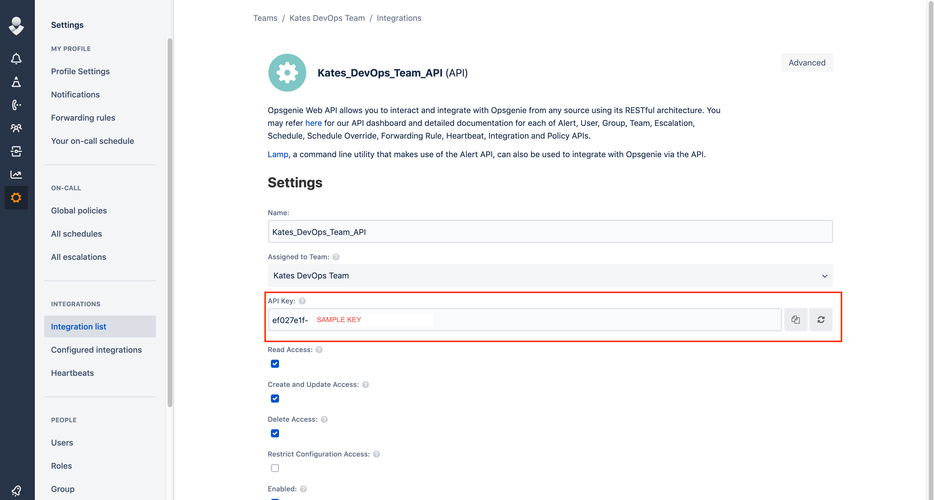Copy the API key with copy icon
The width and height of the screenshot is (934, 500).
click(x=795, y=319)
